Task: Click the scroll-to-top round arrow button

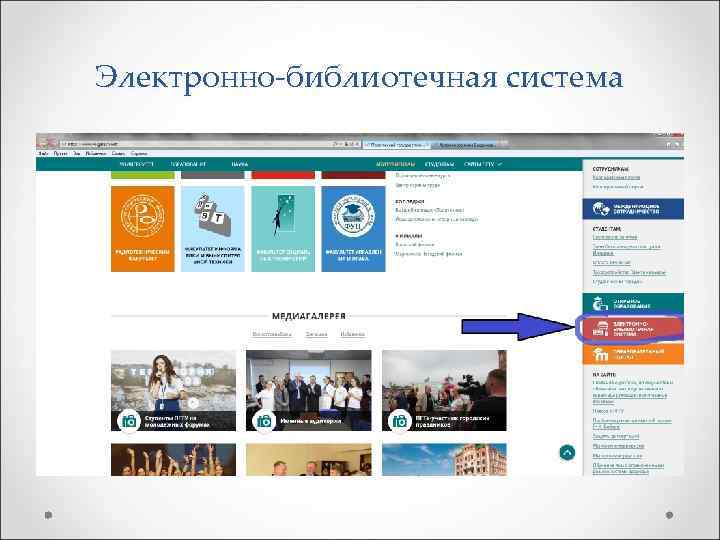Action: click(x=567, y=452)
